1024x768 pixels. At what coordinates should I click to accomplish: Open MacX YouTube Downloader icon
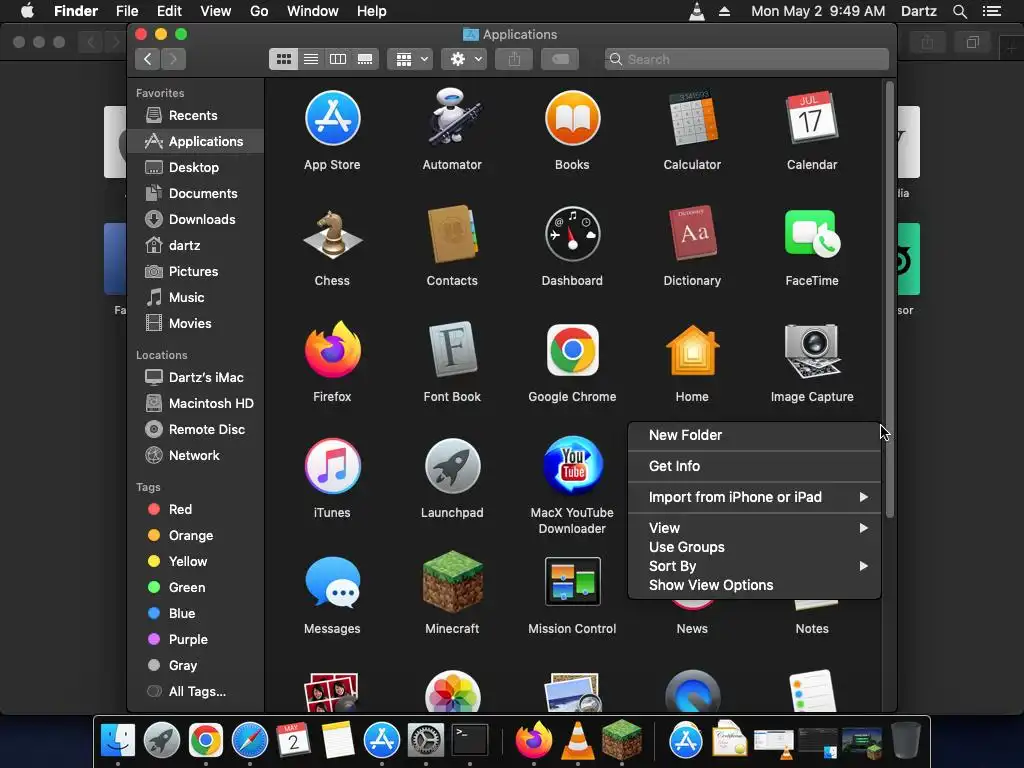click(x=572, y=466)
